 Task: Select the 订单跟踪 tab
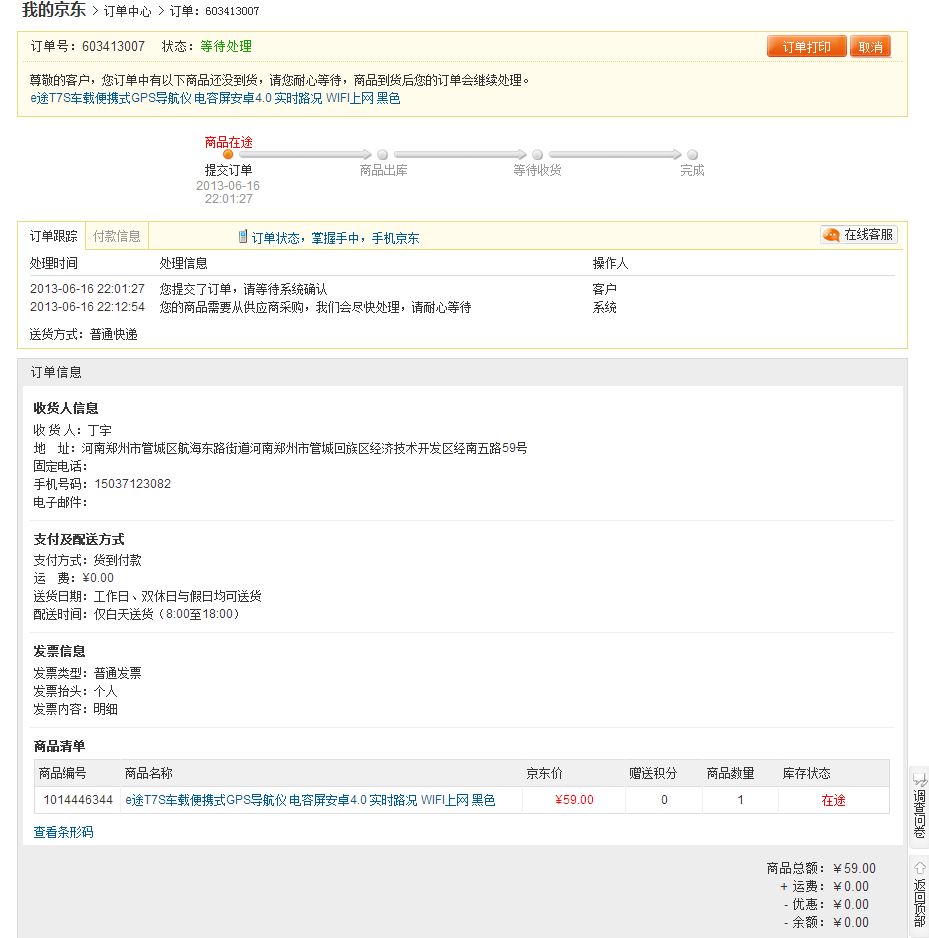pyautogui.click(x=54, y=235)
